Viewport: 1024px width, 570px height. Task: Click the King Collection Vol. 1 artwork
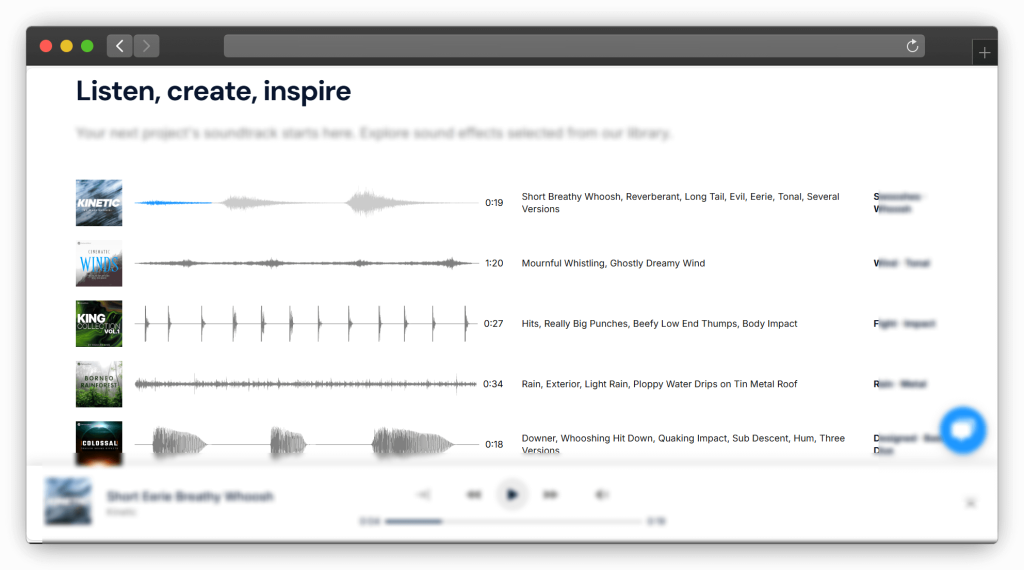tap(99, 324)
